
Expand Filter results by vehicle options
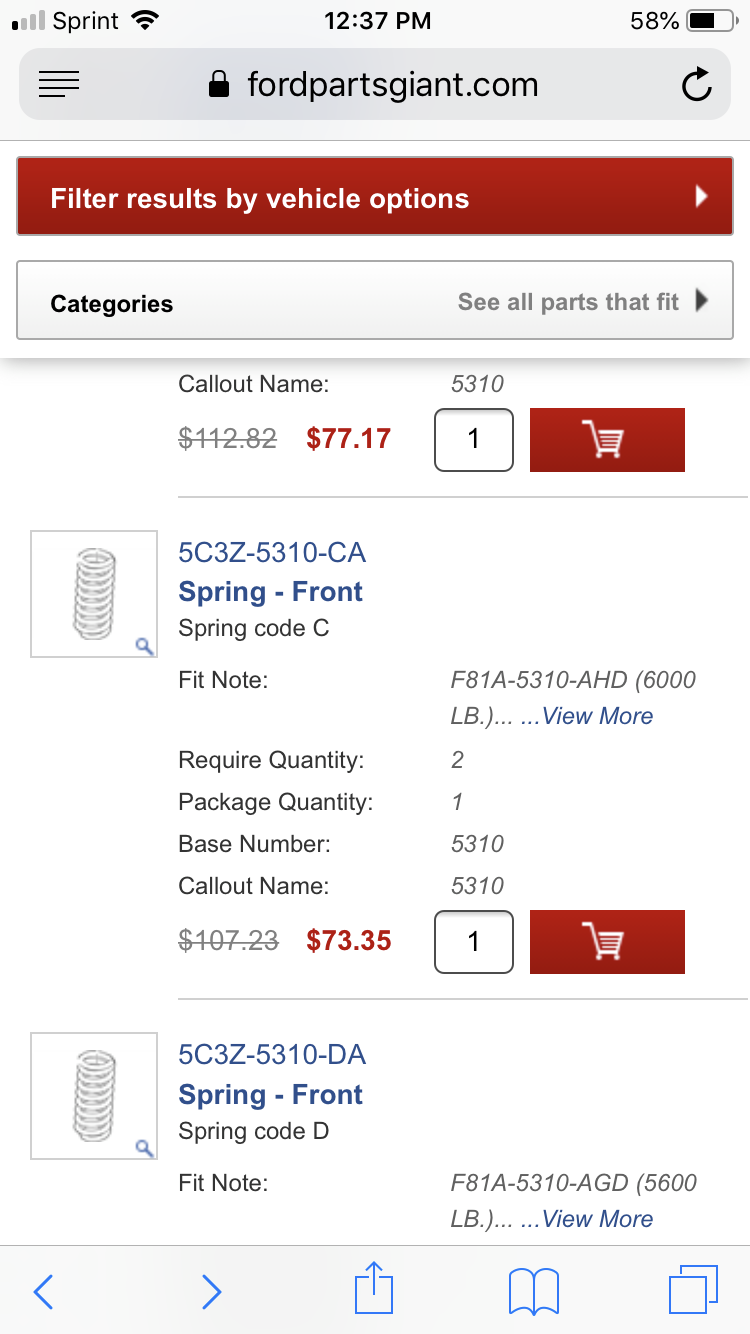click(x=375, y=196)
